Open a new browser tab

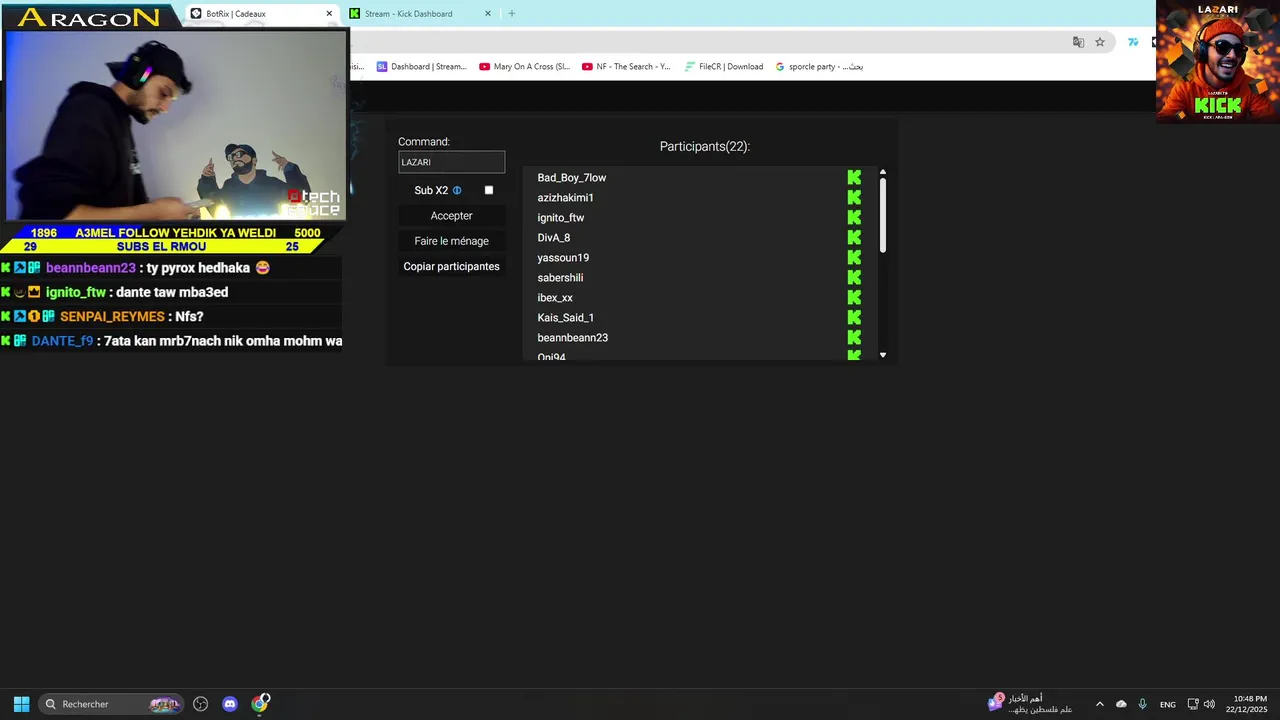coord(512,14)
